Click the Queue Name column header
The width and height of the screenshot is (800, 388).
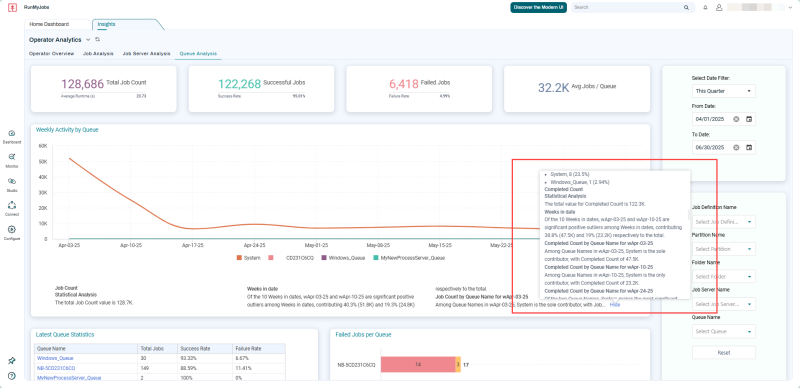87,349
